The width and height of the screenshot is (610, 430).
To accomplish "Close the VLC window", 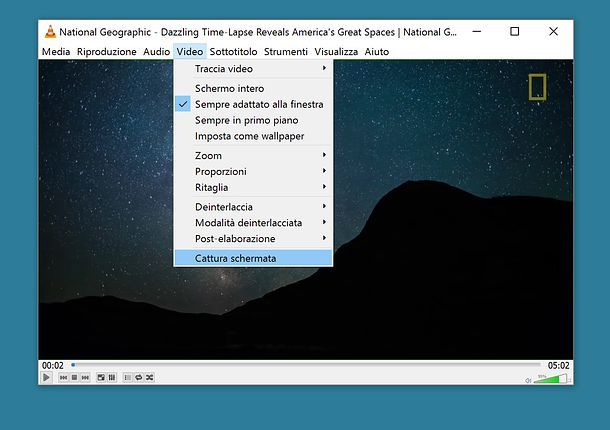I will (553, 32).
